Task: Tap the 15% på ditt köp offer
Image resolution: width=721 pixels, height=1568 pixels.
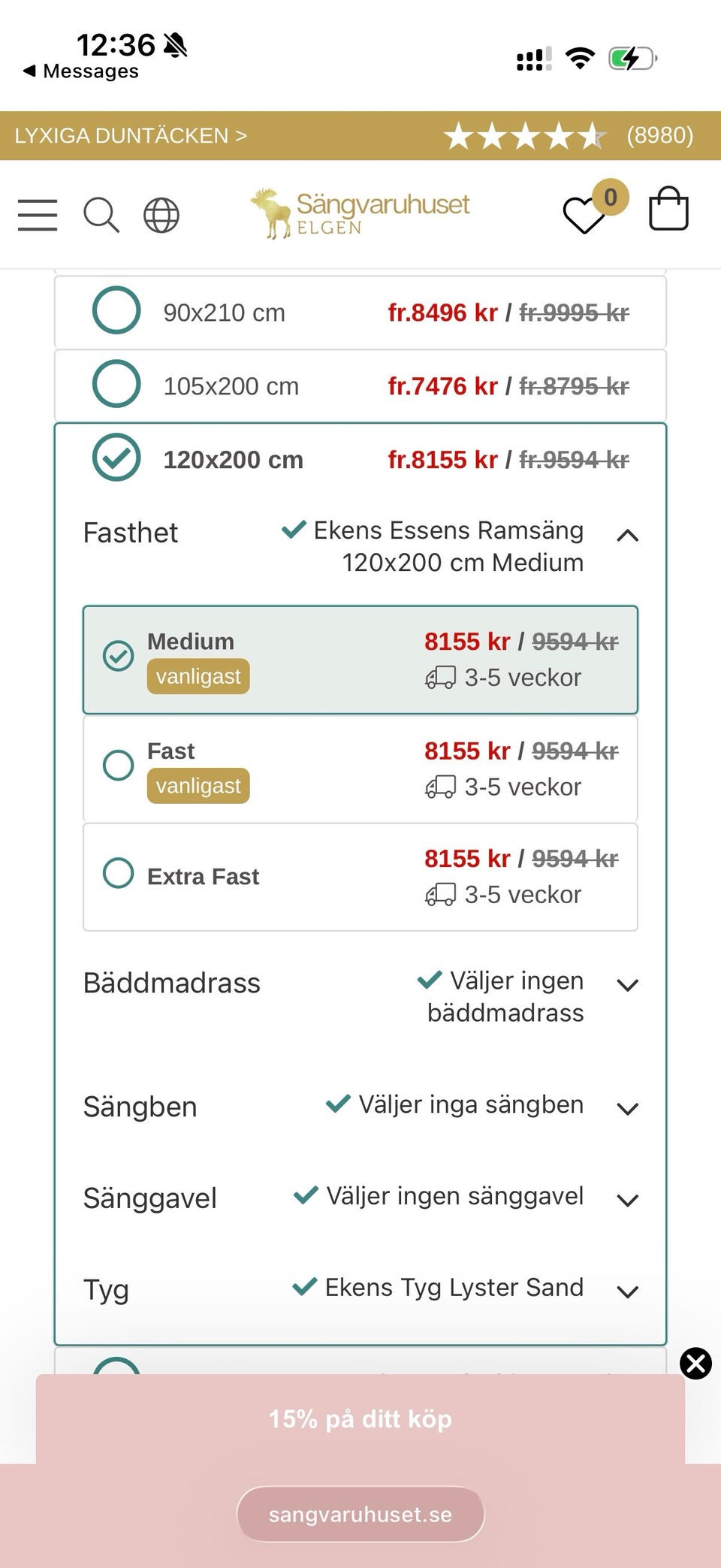Action: coord(360,1418)
